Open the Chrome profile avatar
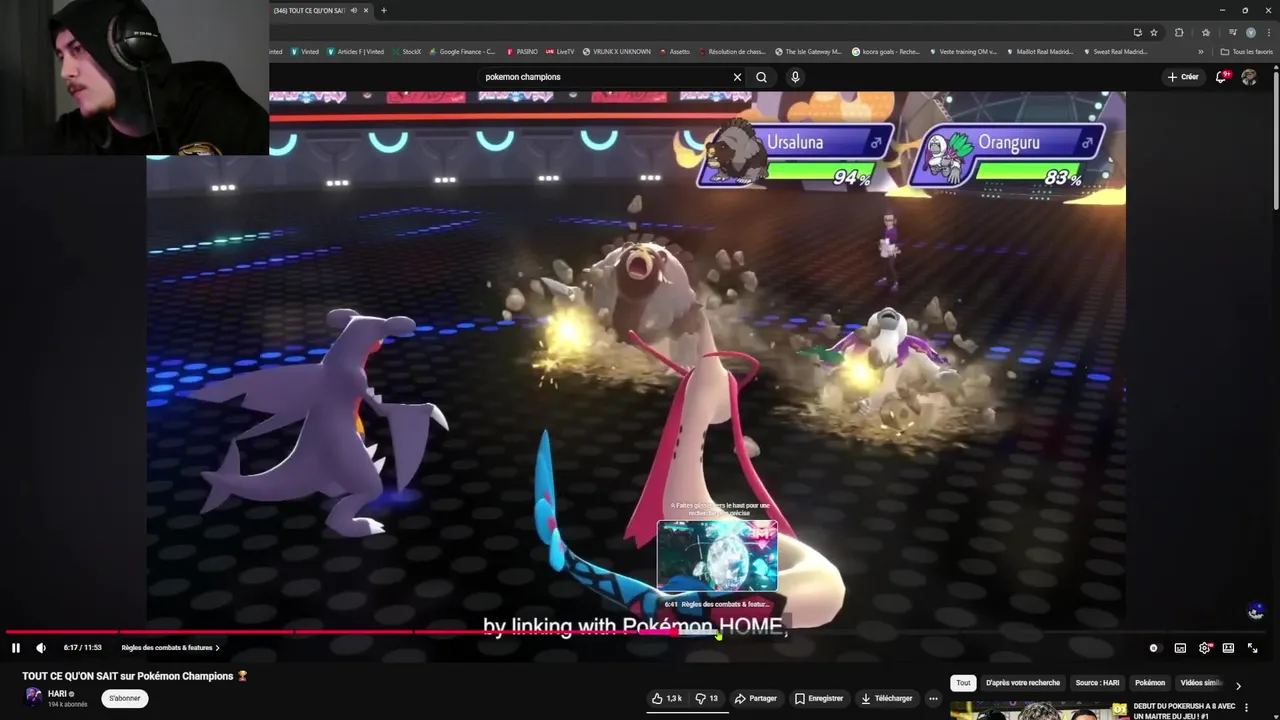Viewport: 1280px width, 720px height. click(x=1250, y=32)
